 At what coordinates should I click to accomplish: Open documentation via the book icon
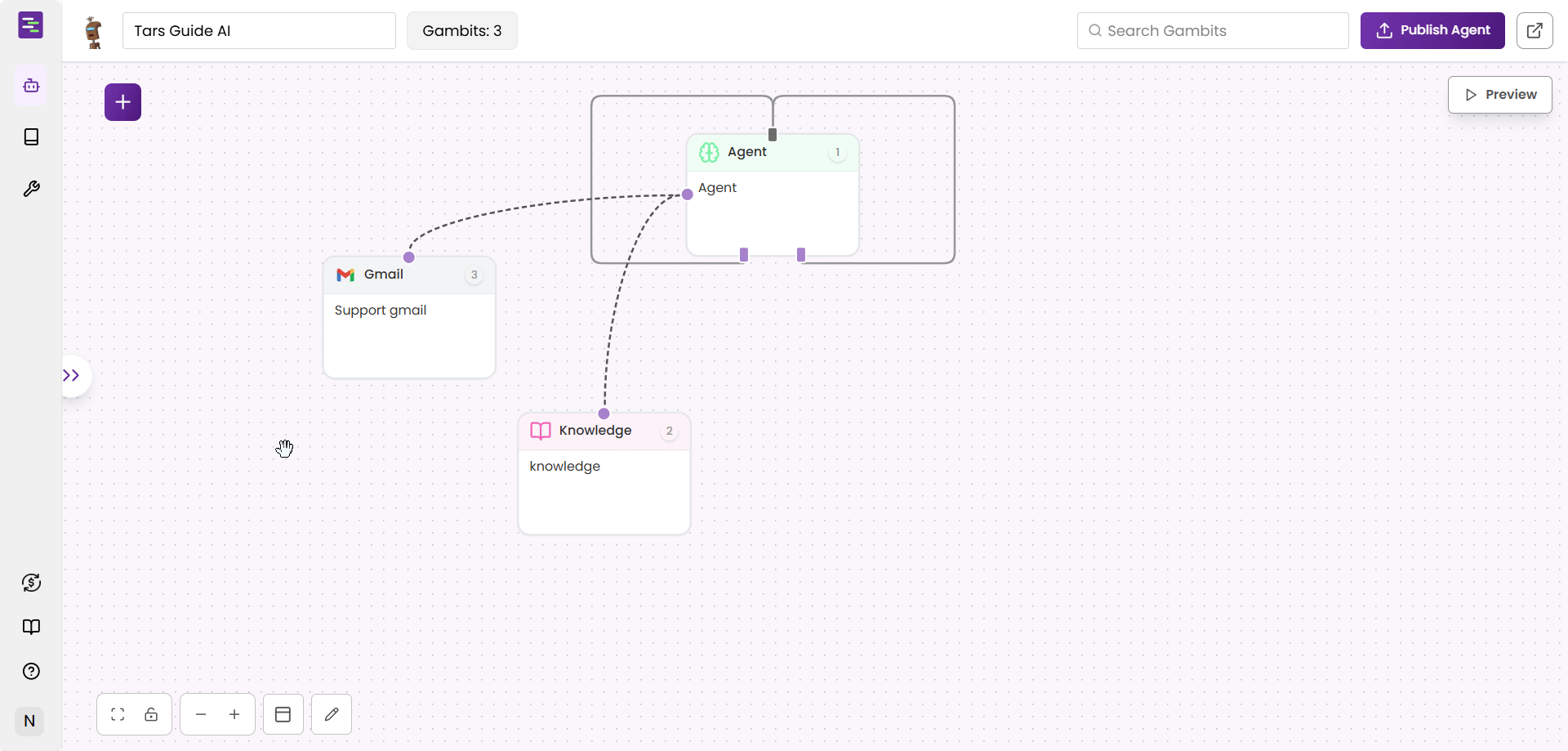click(30, 627)
